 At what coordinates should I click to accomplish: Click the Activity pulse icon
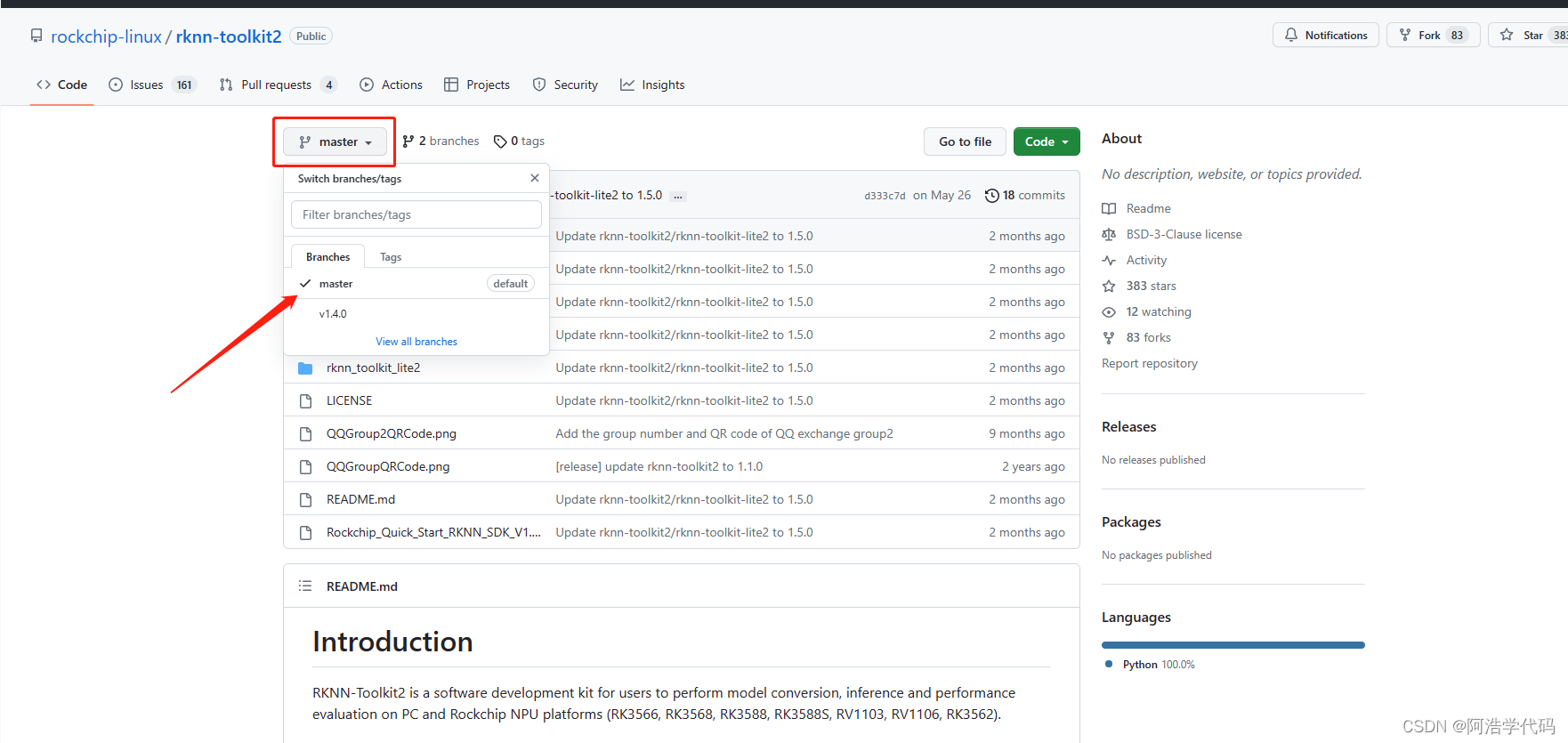(x=1109, y=260)
